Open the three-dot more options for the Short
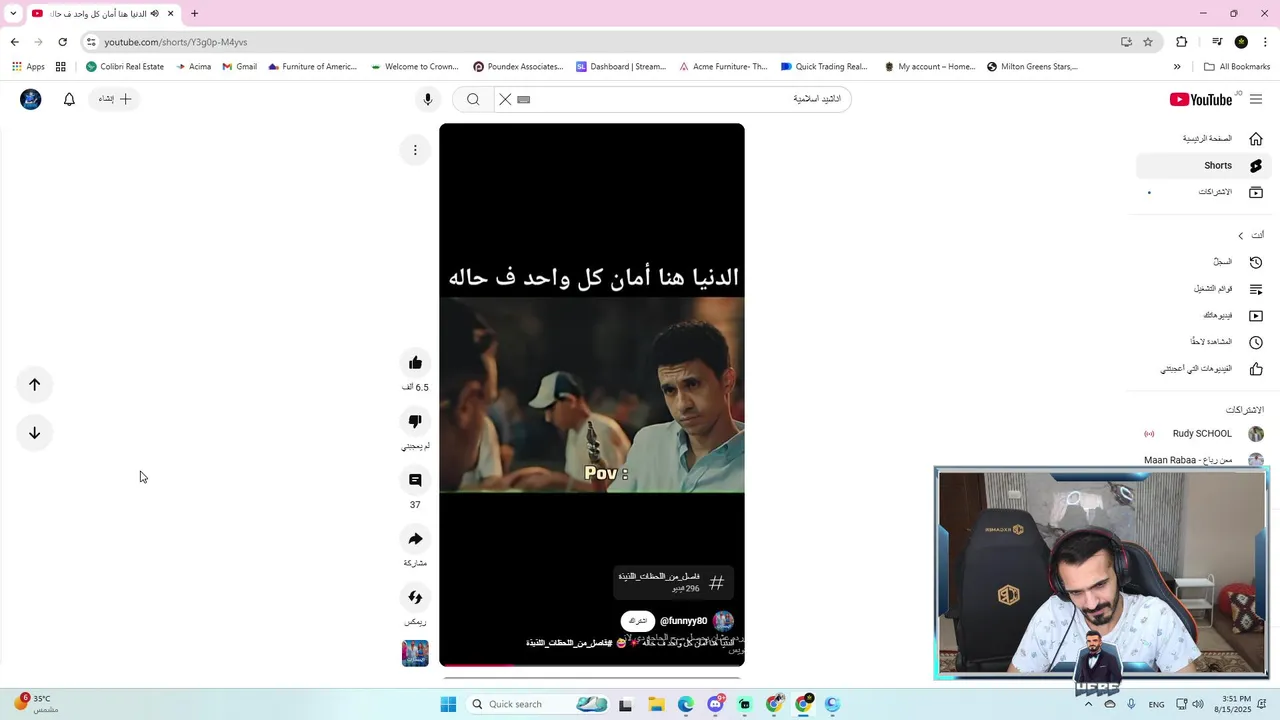The height and width of the screenshot is (720, 1280). click(415, 150)
